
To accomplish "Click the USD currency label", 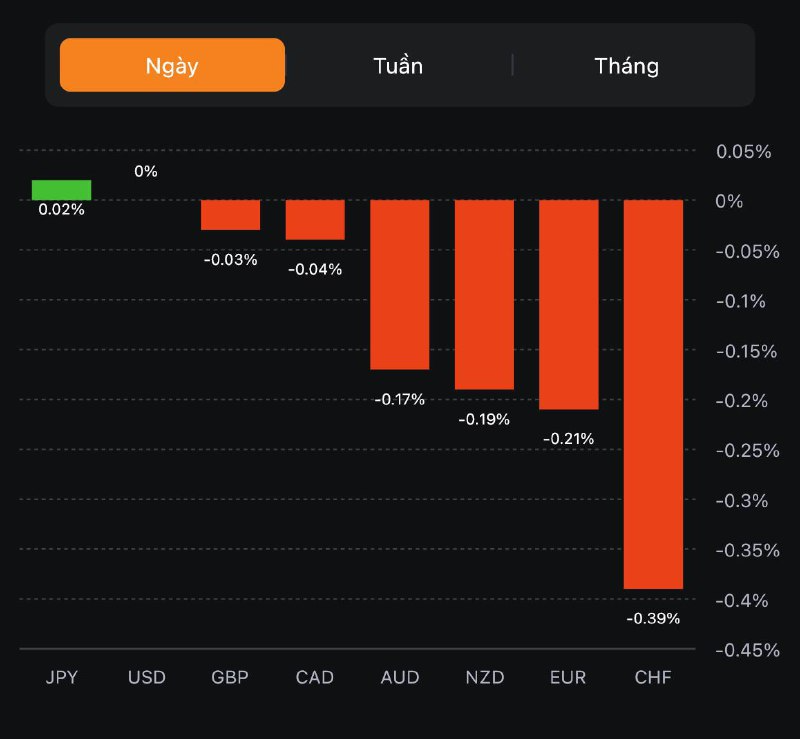I will [x=146, y=677].
